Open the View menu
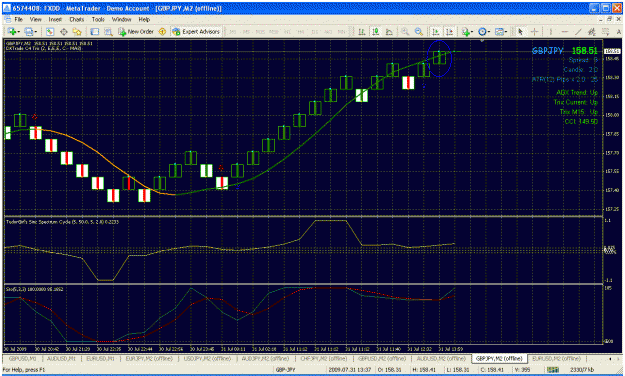The height and width of the screenshot is (376, 625). 35,19
